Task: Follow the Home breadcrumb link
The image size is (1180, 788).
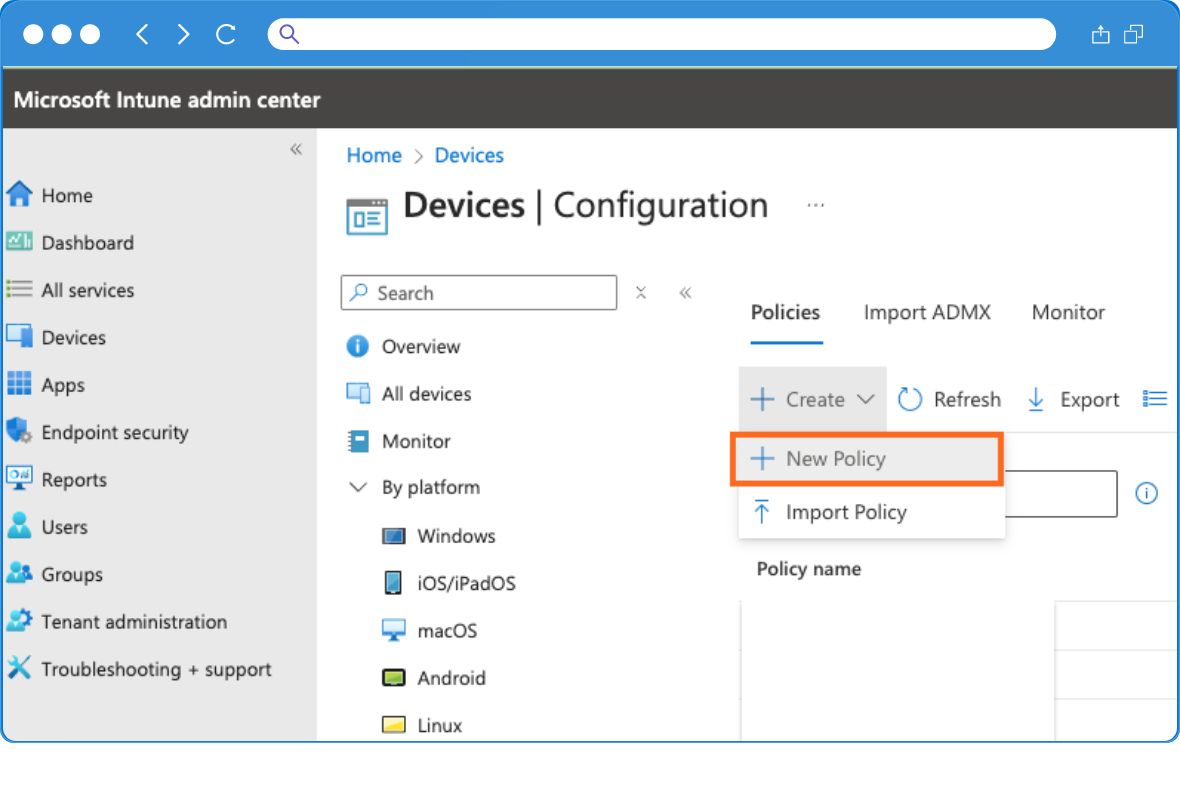Action: [374, 155]
